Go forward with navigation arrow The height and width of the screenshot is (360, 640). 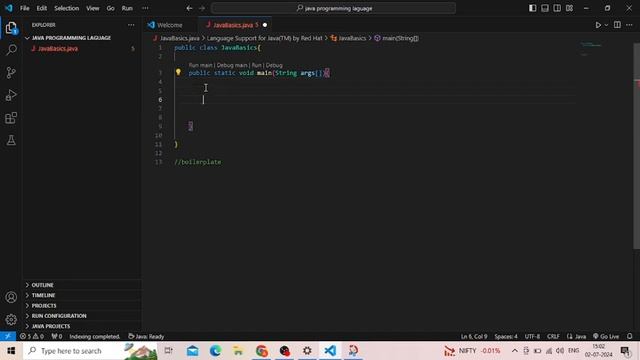[202, 8]
